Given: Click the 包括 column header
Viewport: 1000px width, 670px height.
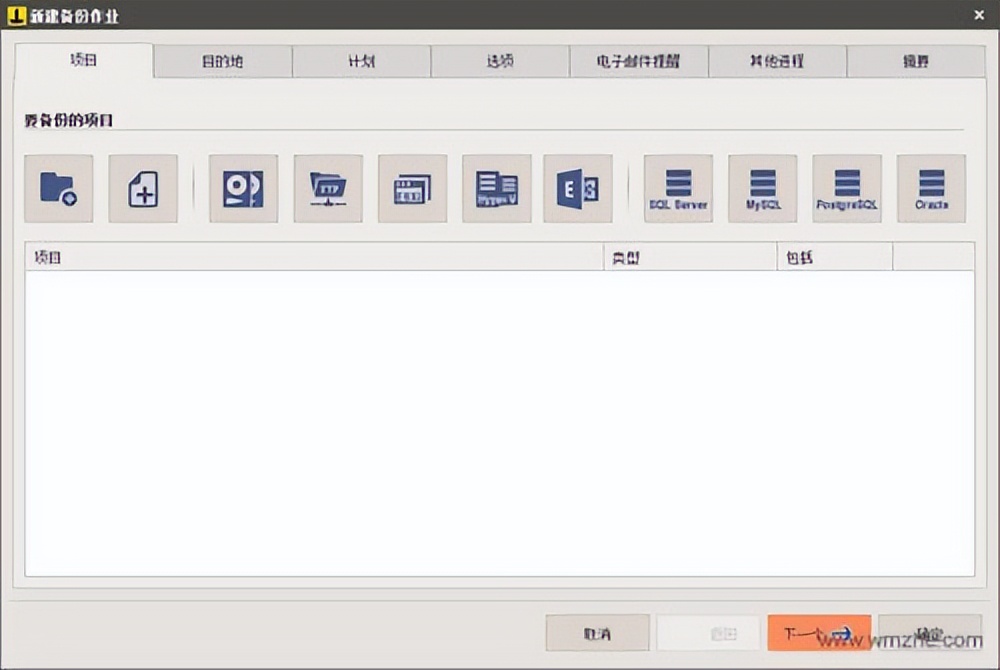Looking at the screenshot, I should [835, 257].
